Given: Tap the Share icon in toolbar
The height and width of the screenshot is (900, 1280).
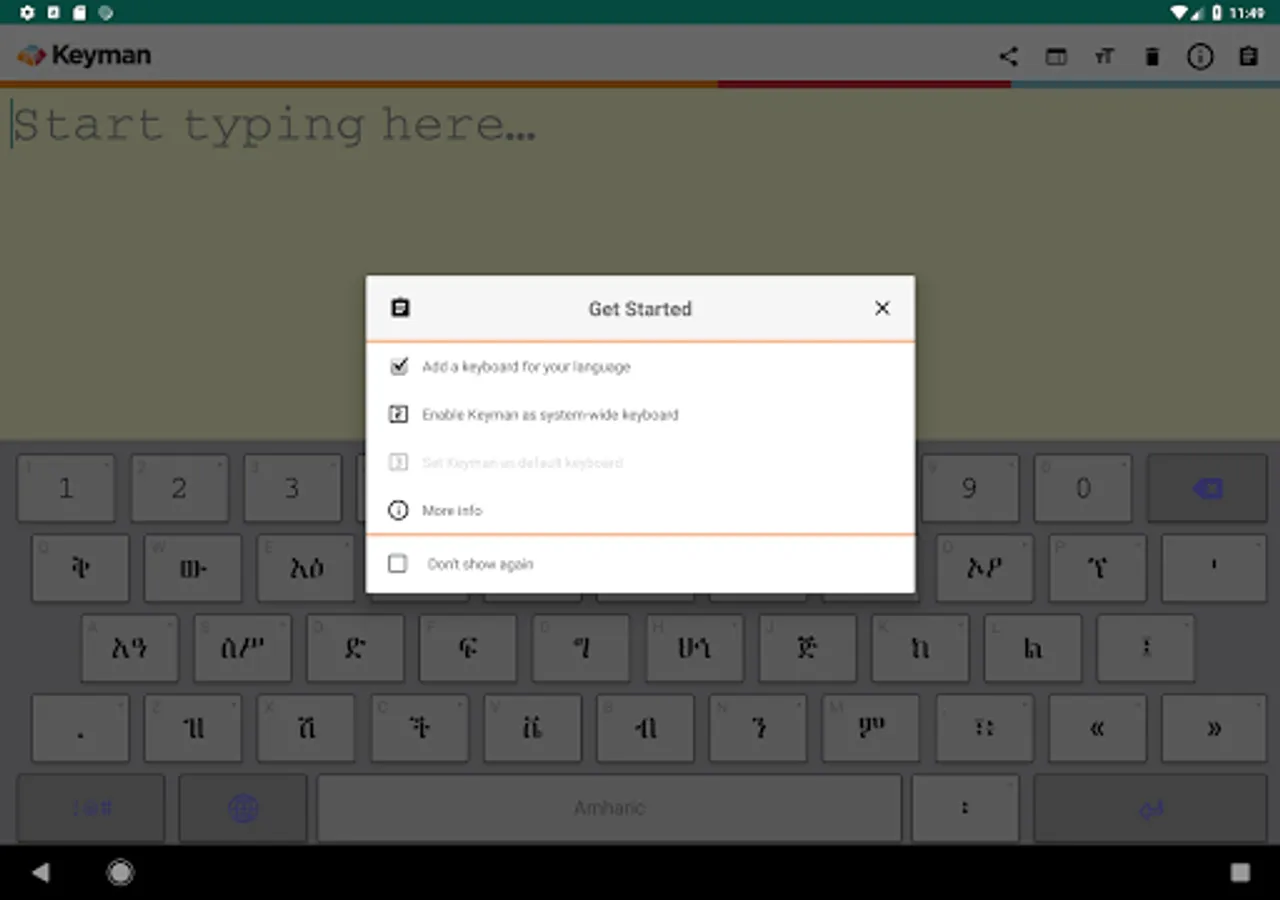Looking at the screenshot, I should [1008, 57].
